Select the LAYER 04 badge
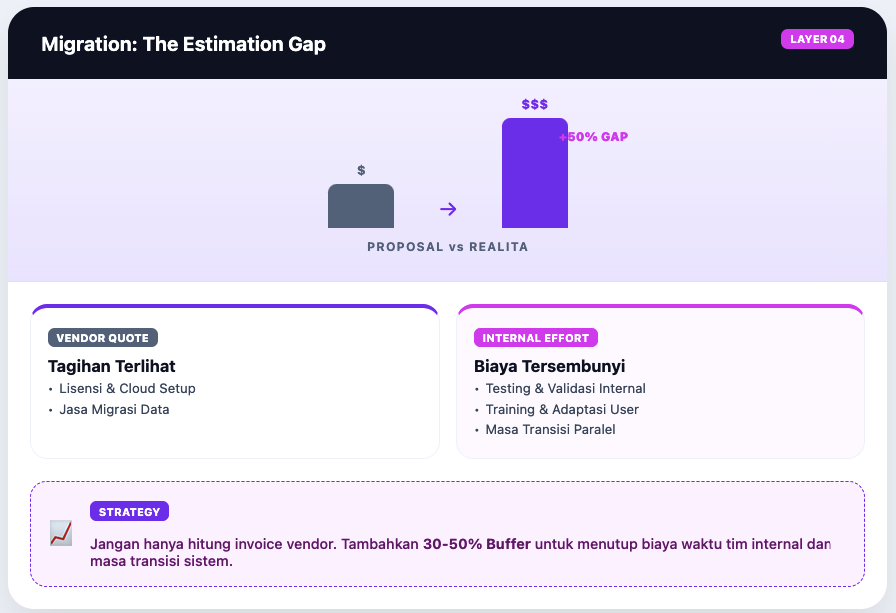This screenshot has width=896, height=613. click(x=817, y=39)
